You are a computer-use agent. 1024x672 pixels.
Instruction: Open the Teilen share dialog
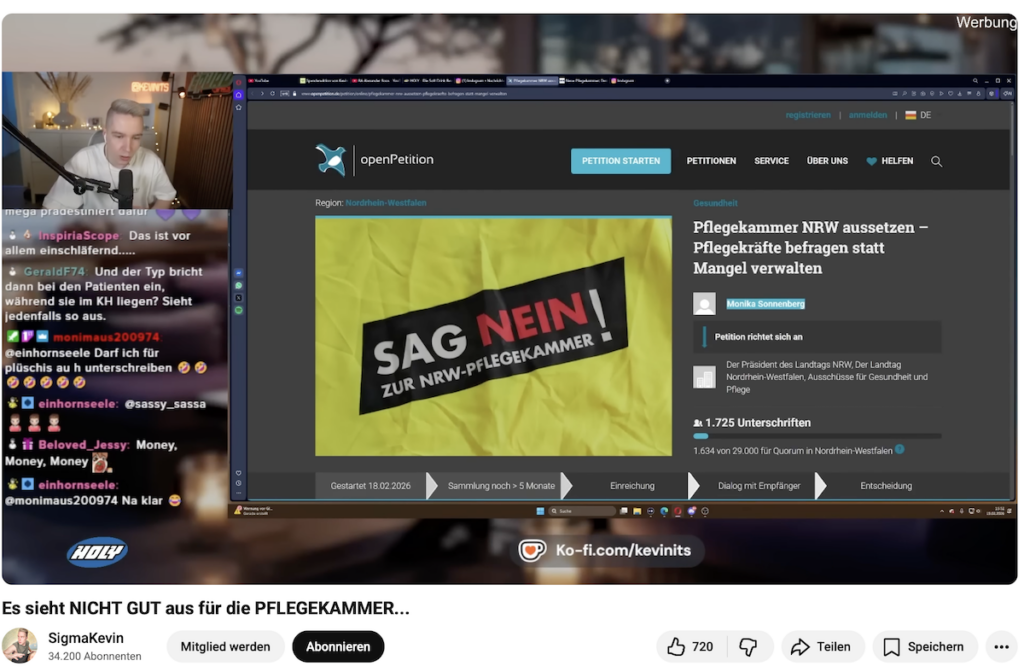tap(821, 647)
